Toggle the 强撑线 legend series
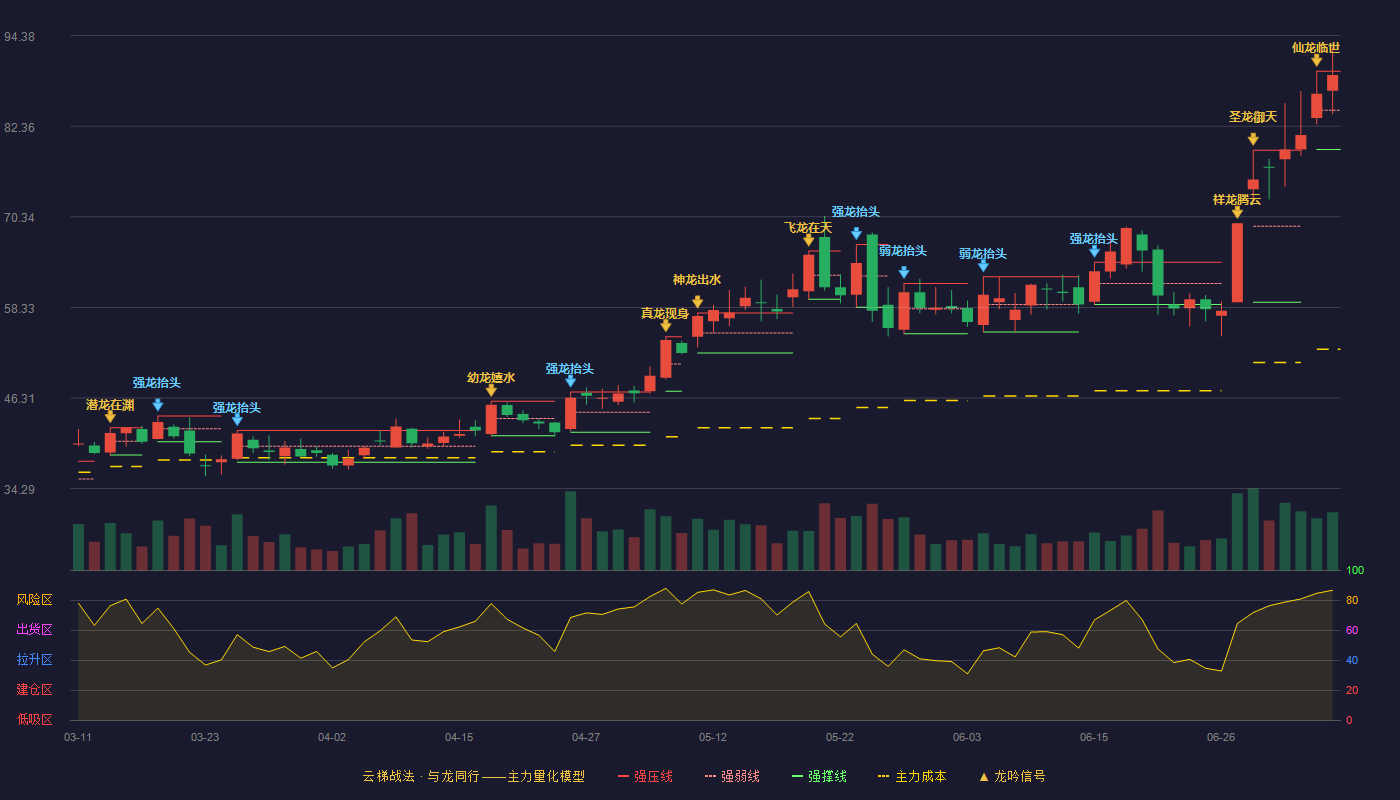This screenshot has width=1400, height=800. pyautogui.click(x=820, y=776)
